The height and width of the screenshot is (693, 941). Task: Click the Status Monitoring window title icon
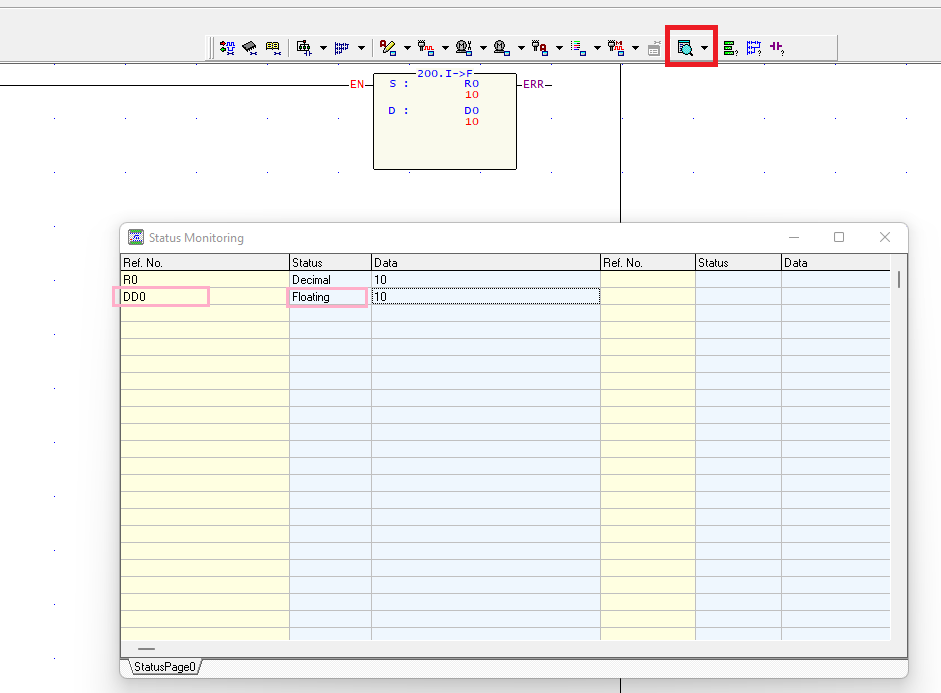point(136,238)
